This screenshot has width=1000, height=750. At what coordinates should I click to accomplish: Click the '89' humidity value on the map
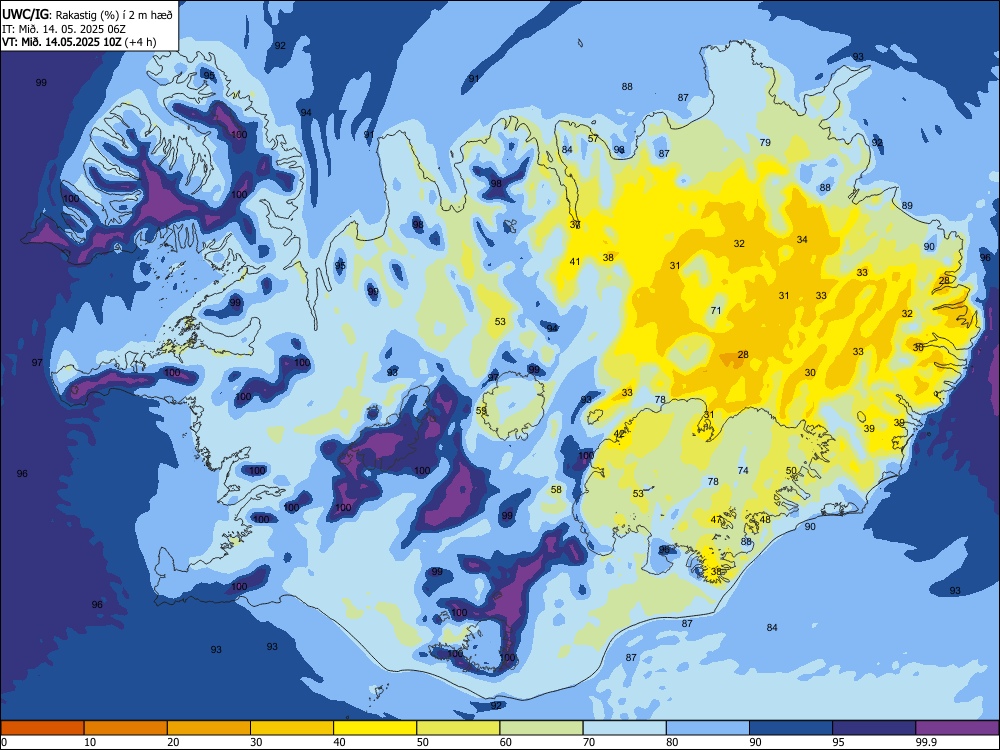click(907, 205)
